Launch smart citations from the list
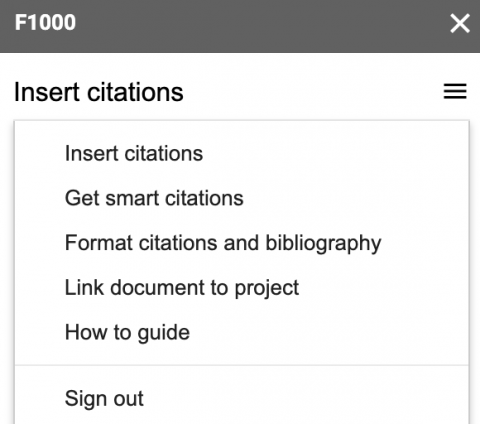The height and width of the screenshot is (424, 480). point(242,198)
